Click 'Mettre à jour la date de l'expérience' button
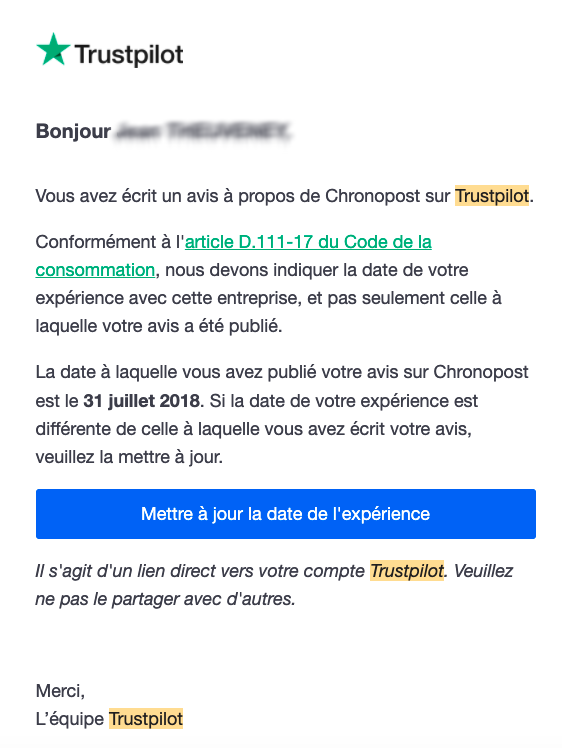 coord(286,514)
